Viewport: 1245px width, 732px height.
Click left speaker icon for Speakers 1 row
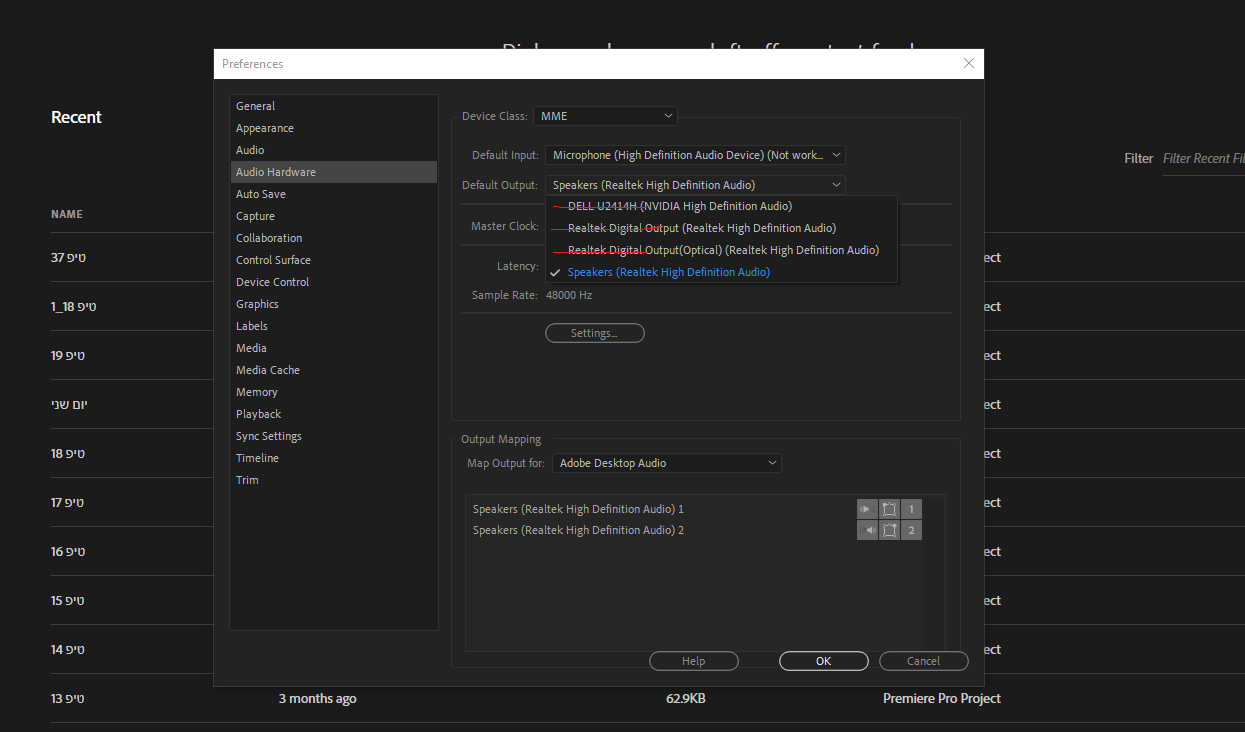867,509
